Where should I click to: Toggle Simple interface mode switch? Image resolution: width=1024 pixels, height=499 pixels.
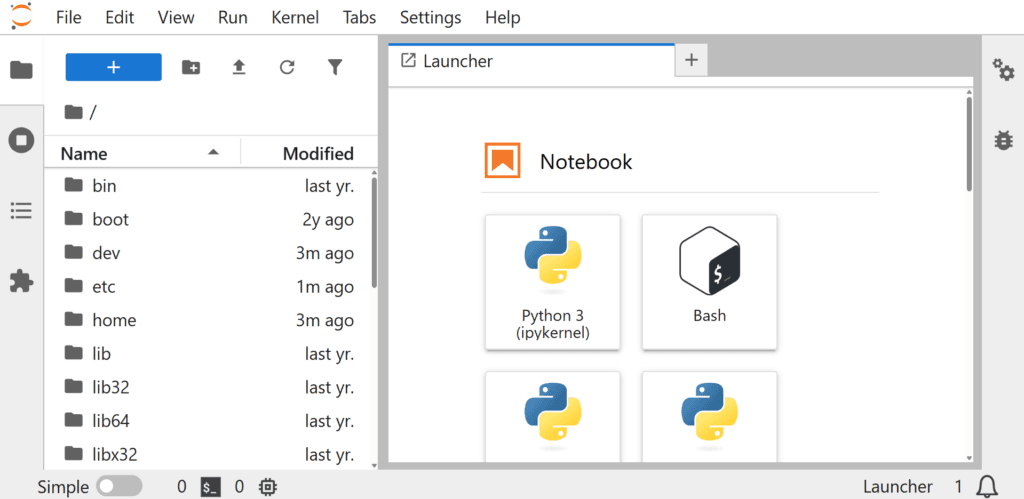(x=119, y=487)
